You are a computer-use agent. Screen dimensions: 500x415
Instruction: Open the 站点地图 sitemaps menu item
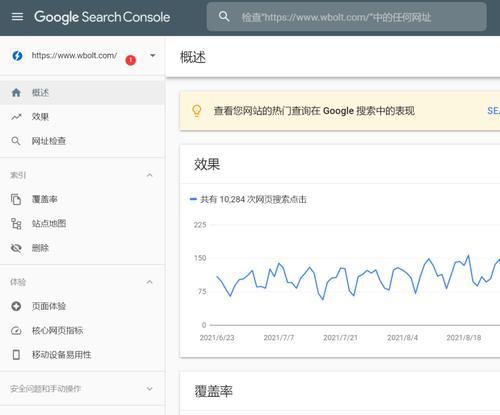point(82,224)
